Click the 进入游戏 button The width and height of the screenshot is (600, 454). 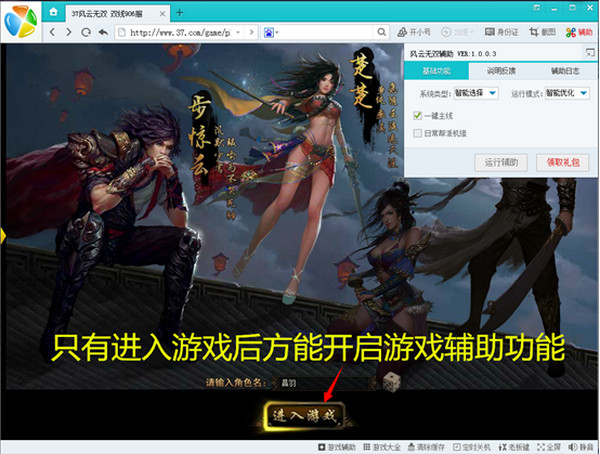tap(304, 415)
